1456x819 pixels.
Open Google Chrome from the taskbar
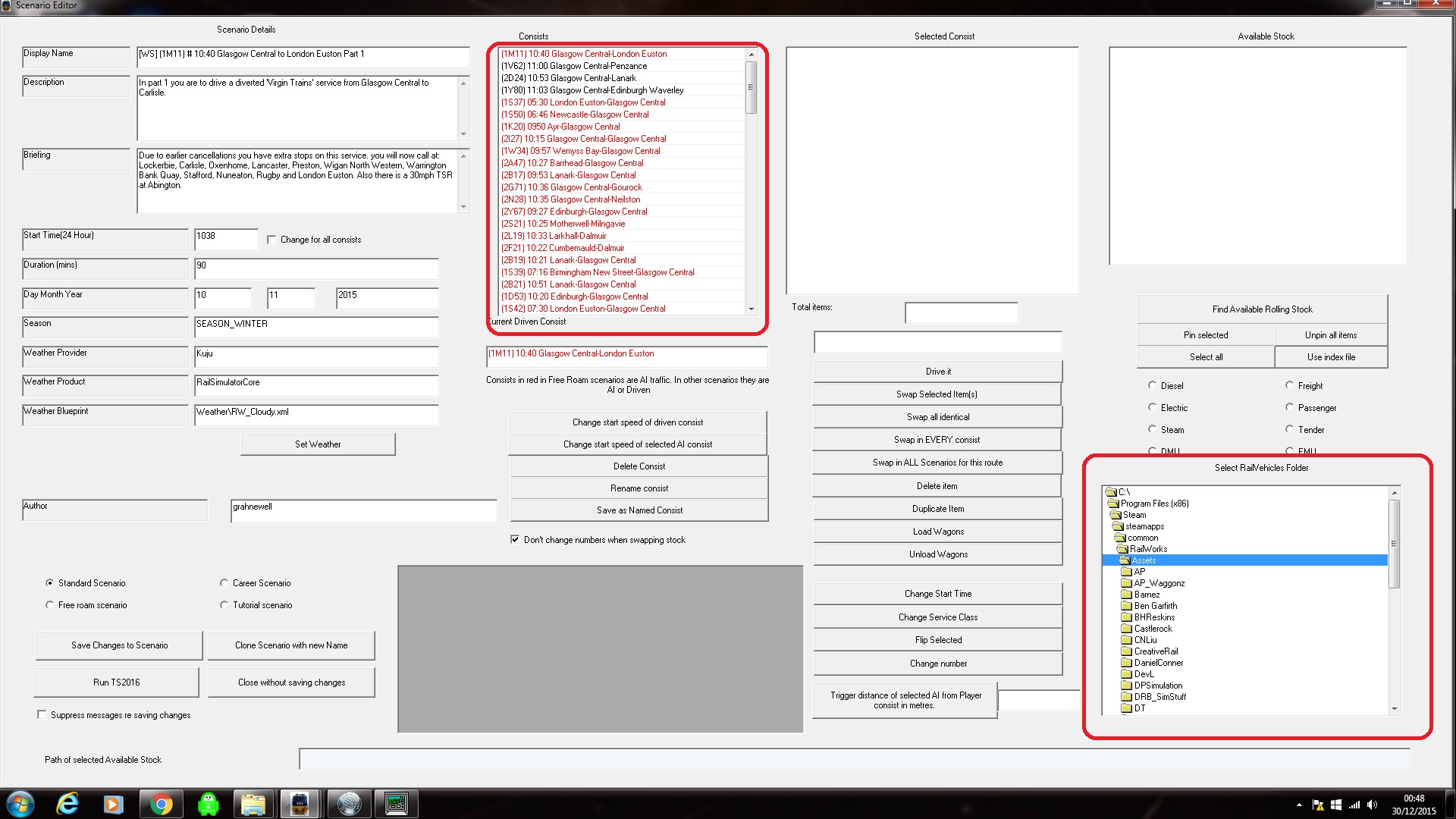coord(161,804)
